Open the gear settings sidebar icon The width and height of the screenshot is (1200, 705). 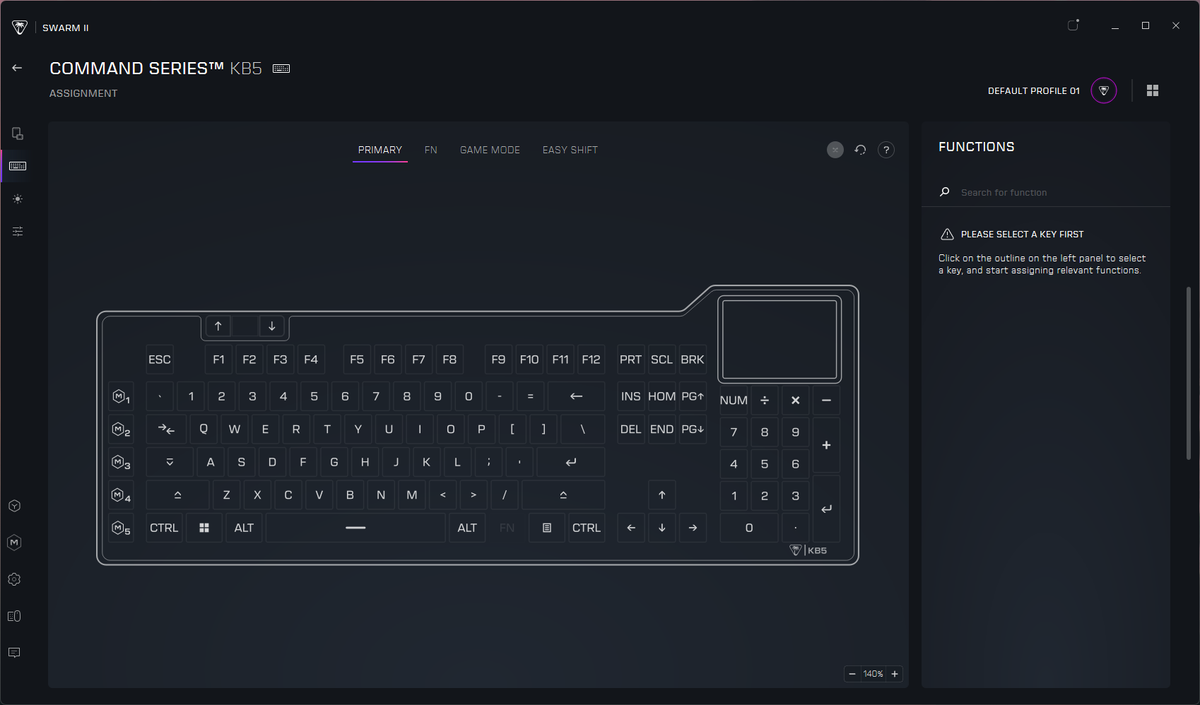15,579
